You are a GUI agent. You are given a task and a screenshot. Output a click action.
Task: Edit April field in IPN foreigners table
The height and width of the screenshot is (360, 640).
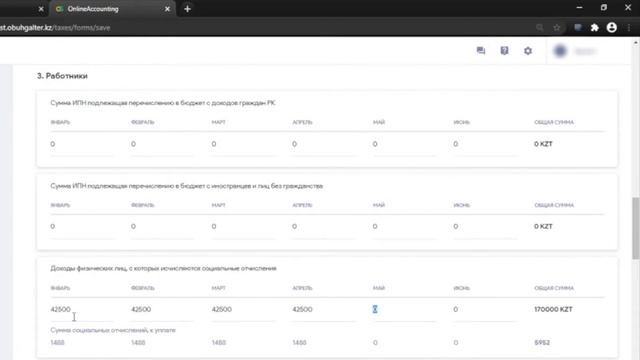[323, 227]
